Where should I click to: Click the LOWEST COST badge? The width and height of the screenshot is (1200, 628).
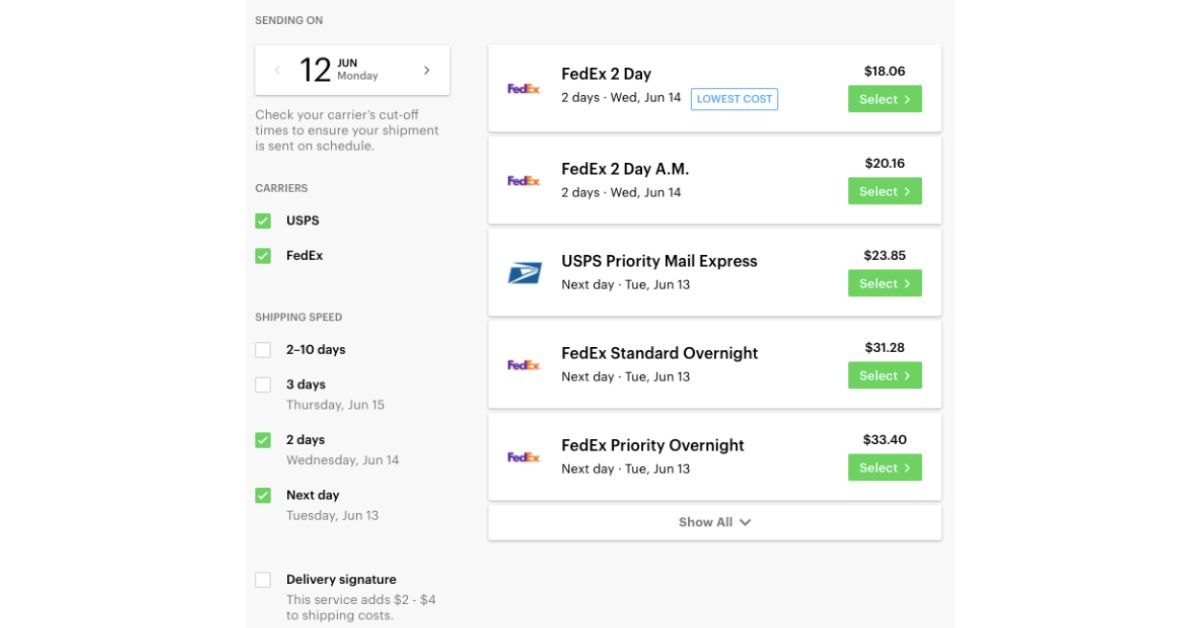734,99
